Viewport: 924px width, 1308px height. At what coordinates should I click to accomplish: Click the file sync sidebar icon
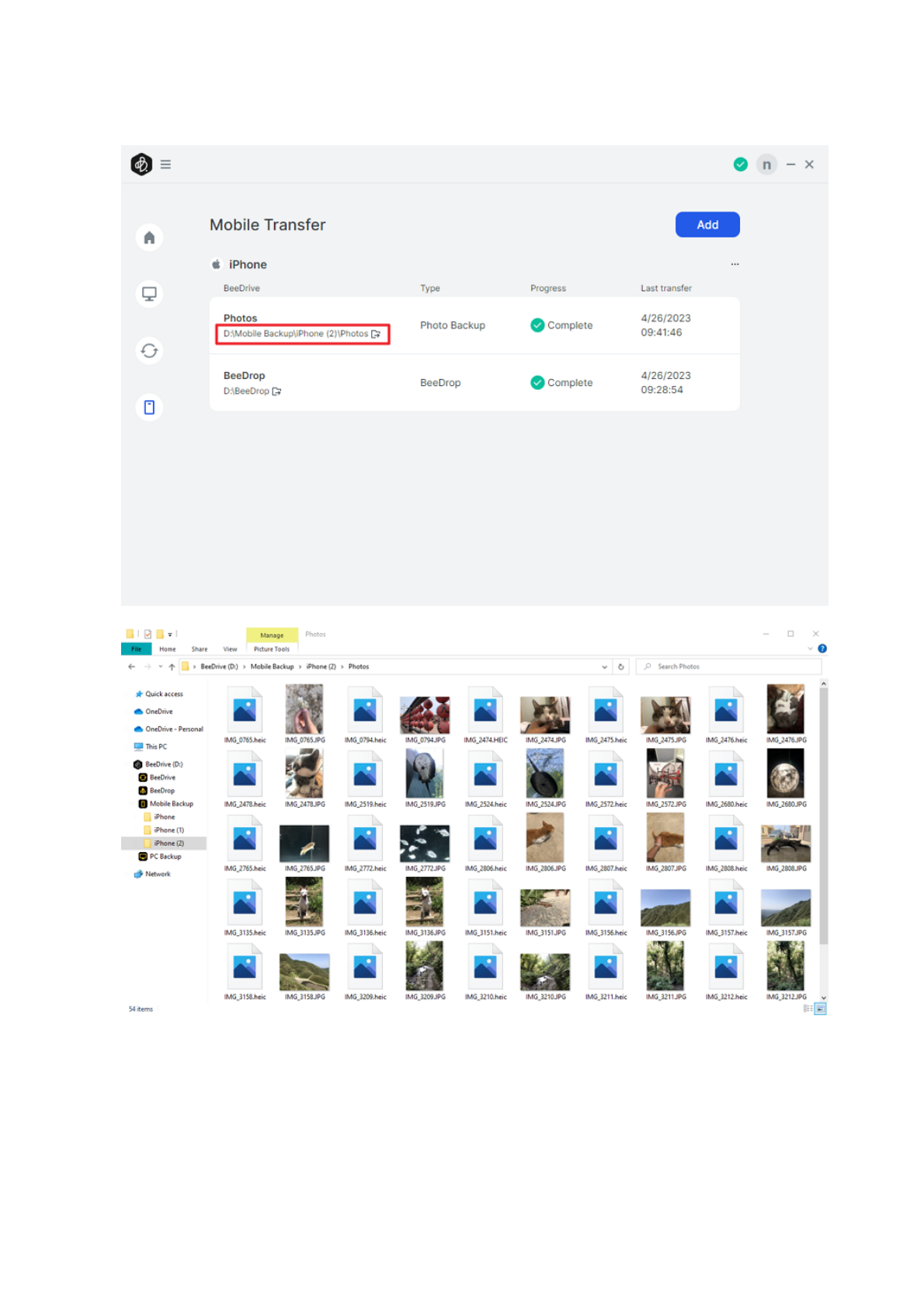149,350
